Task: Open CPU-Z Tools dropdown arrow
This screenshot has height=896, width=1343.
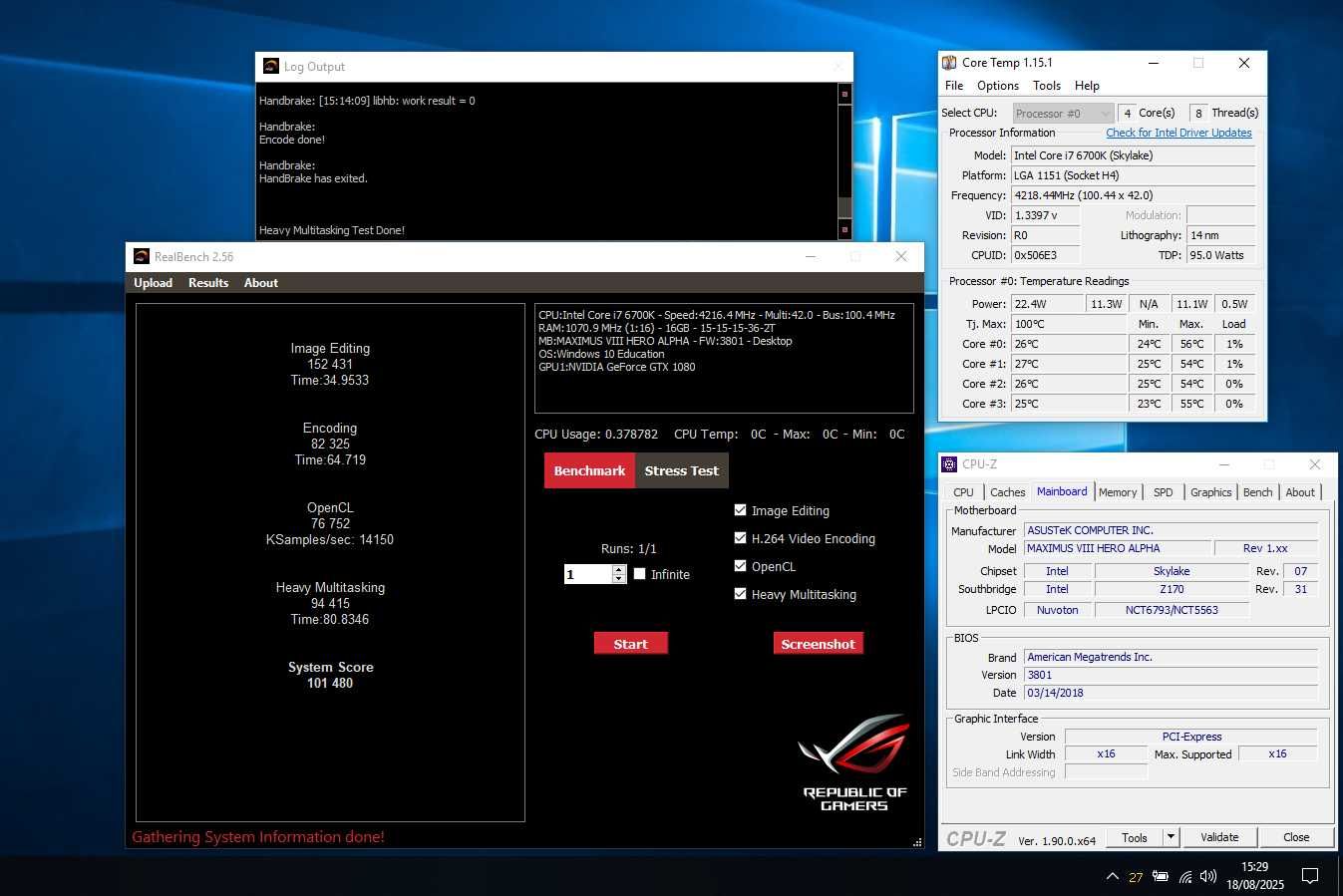Action: tap(1172, 837)
